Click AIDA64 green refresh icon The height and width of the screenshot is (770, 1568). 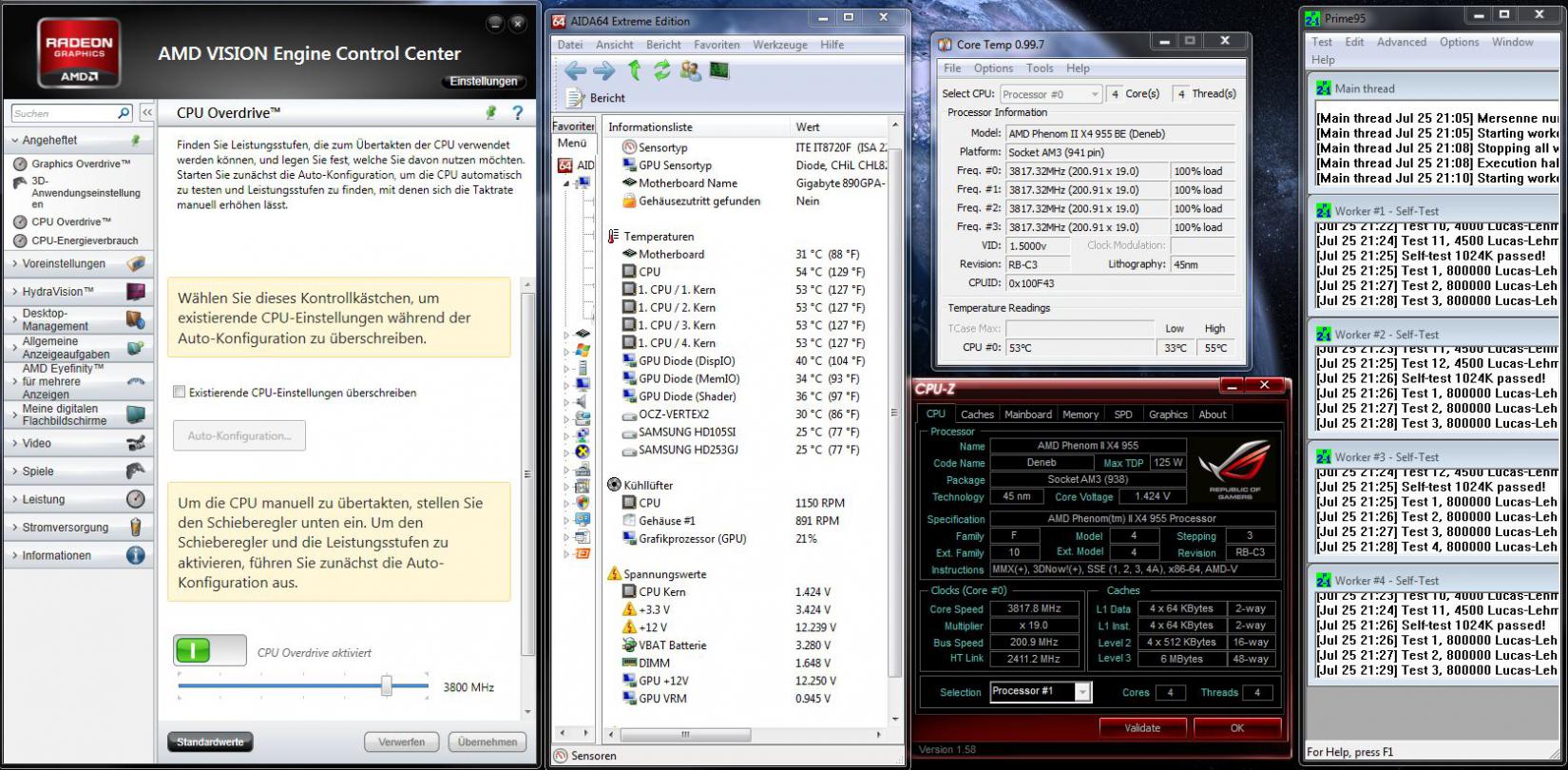click(x=662, y=70)
